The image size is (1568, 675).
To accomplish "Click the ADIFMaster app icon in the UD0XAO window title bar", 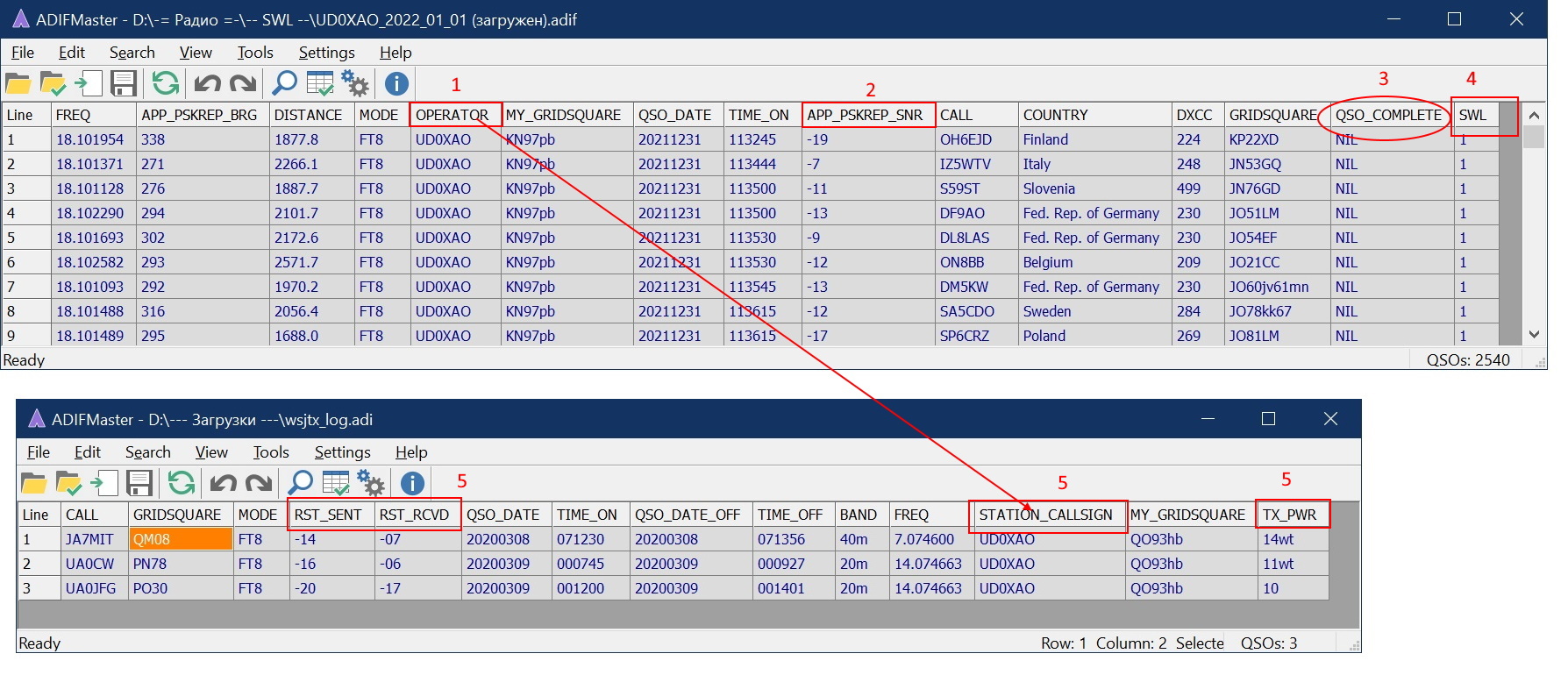I will pos(21,19).
